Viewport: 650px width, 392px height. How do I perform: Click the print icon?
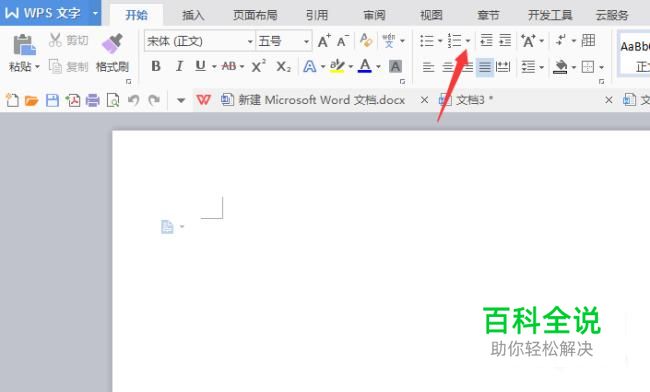click(x=92, y=100)
